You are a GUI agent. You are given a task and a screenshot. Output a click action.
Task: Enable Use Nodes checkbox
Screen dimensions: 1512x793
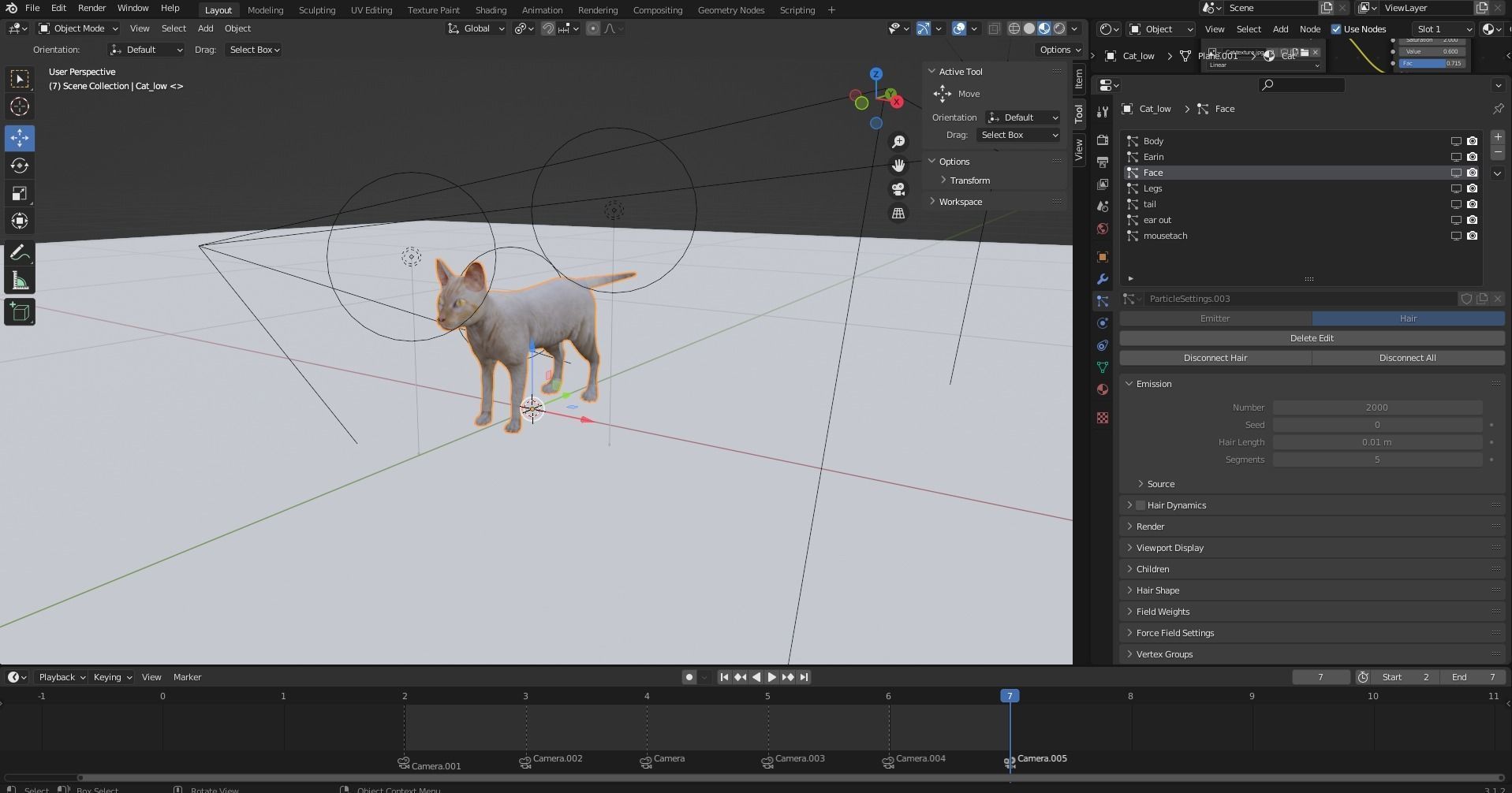1336,29
